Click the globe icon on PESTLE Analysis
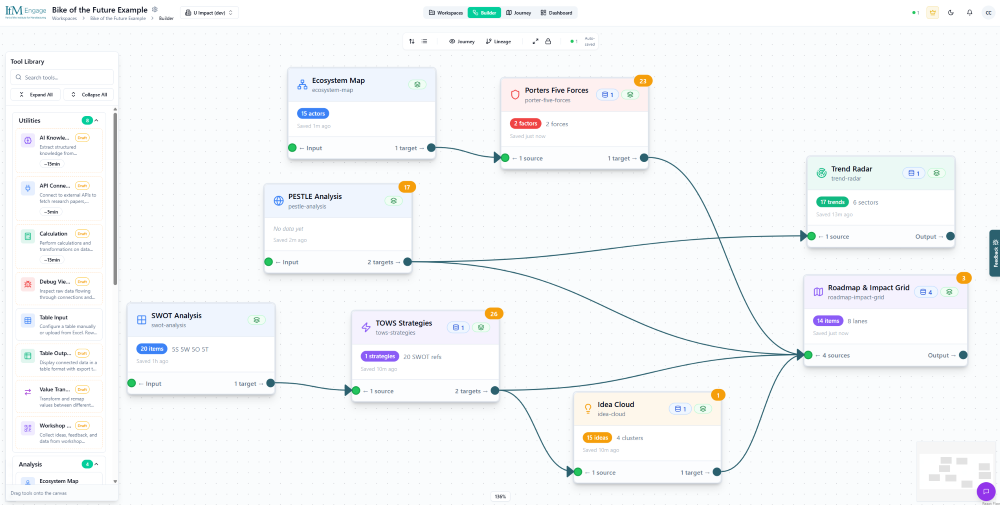 278,200
